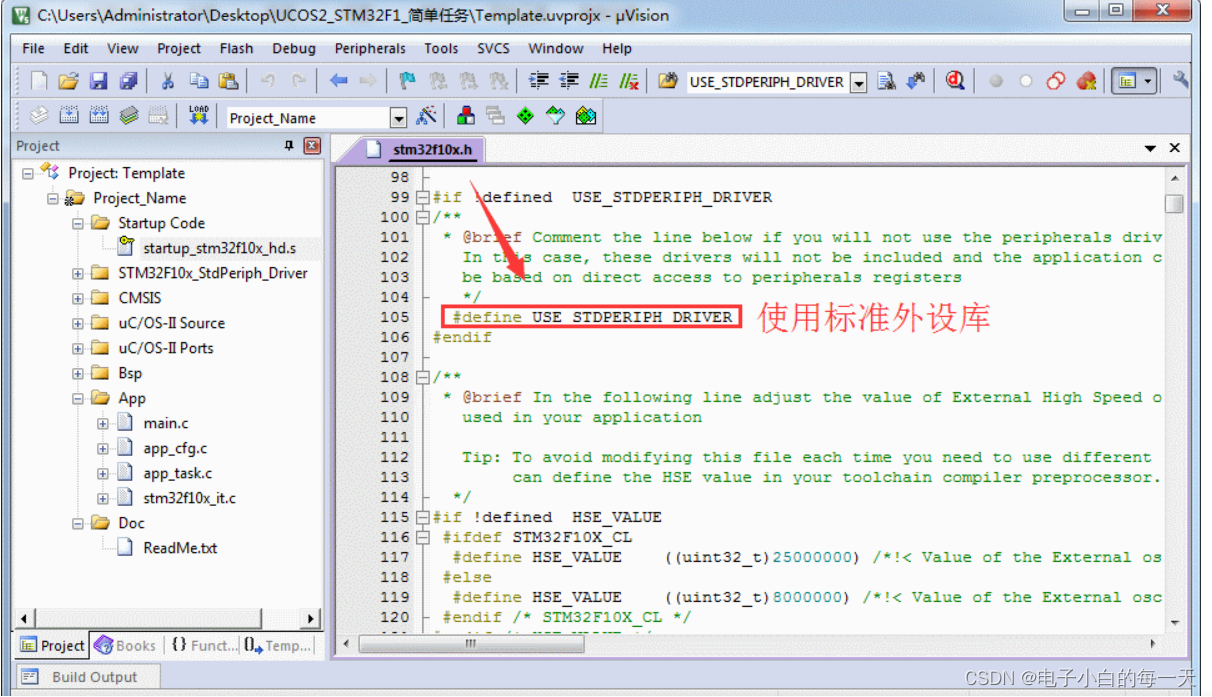This screenshot has height=697, width=1212.
Task: Collapse the uC/OS-II Source folder
Action: tap(77, 322)
